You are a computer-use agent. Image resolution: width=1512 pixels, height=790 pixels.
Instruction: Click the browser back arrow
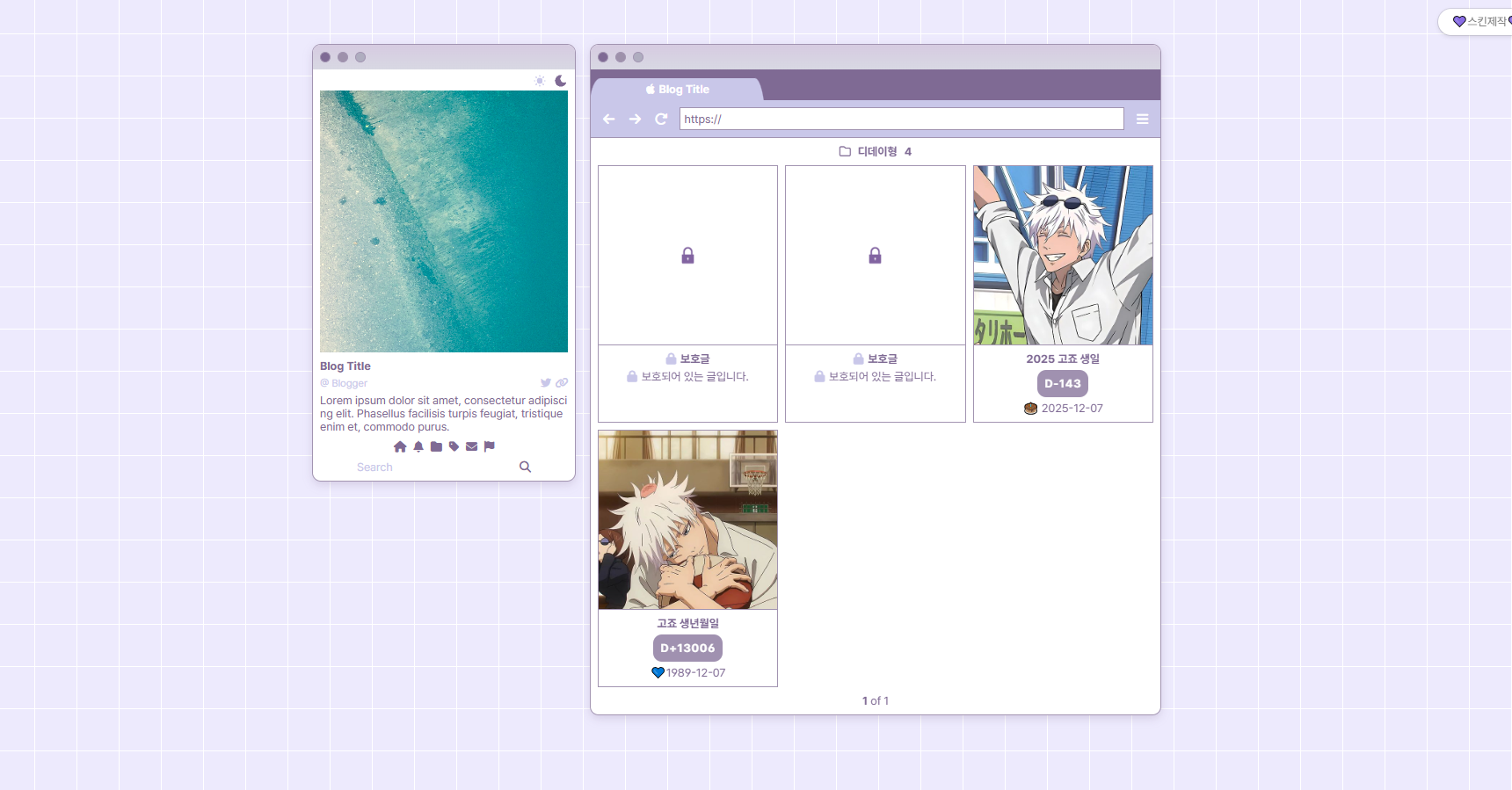[609, 120]
